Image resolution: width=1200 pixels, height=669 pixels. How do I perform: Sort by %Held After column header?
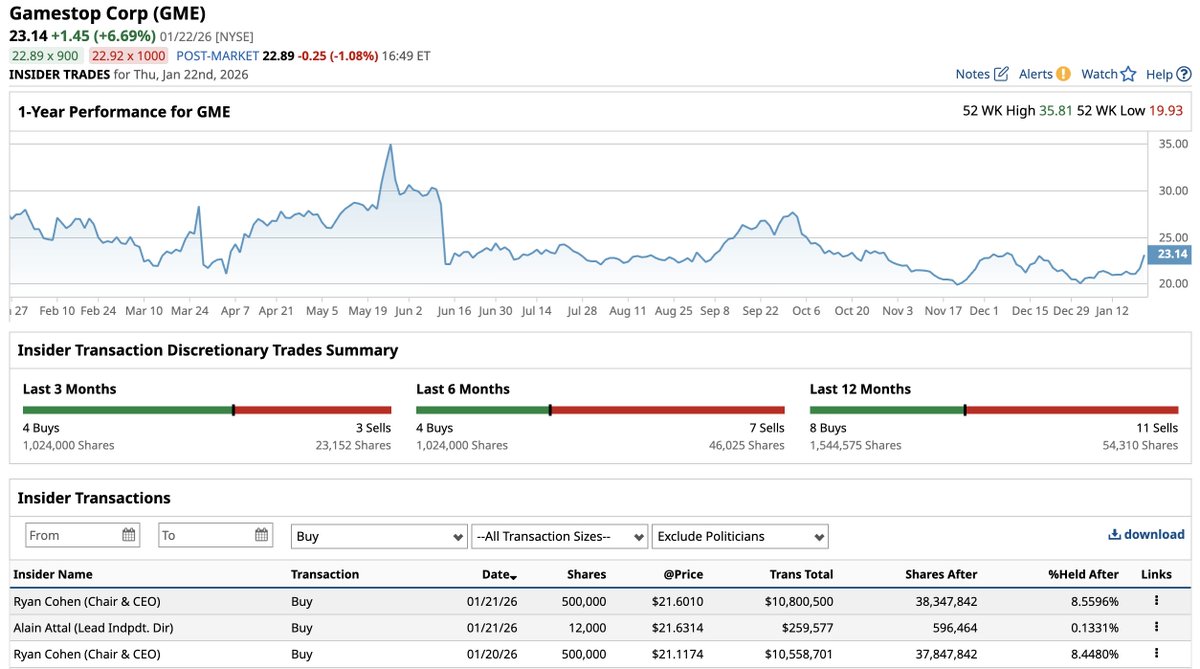click(x=1083, y=574)
